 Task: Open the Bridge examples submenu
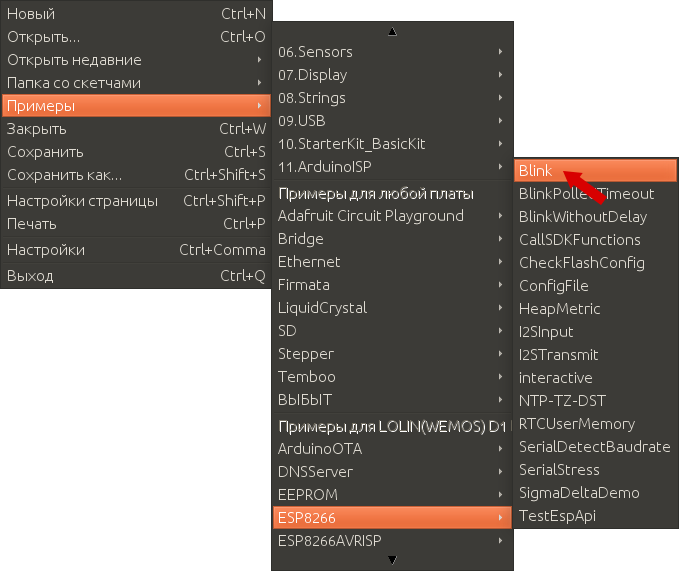pos(392,238)
